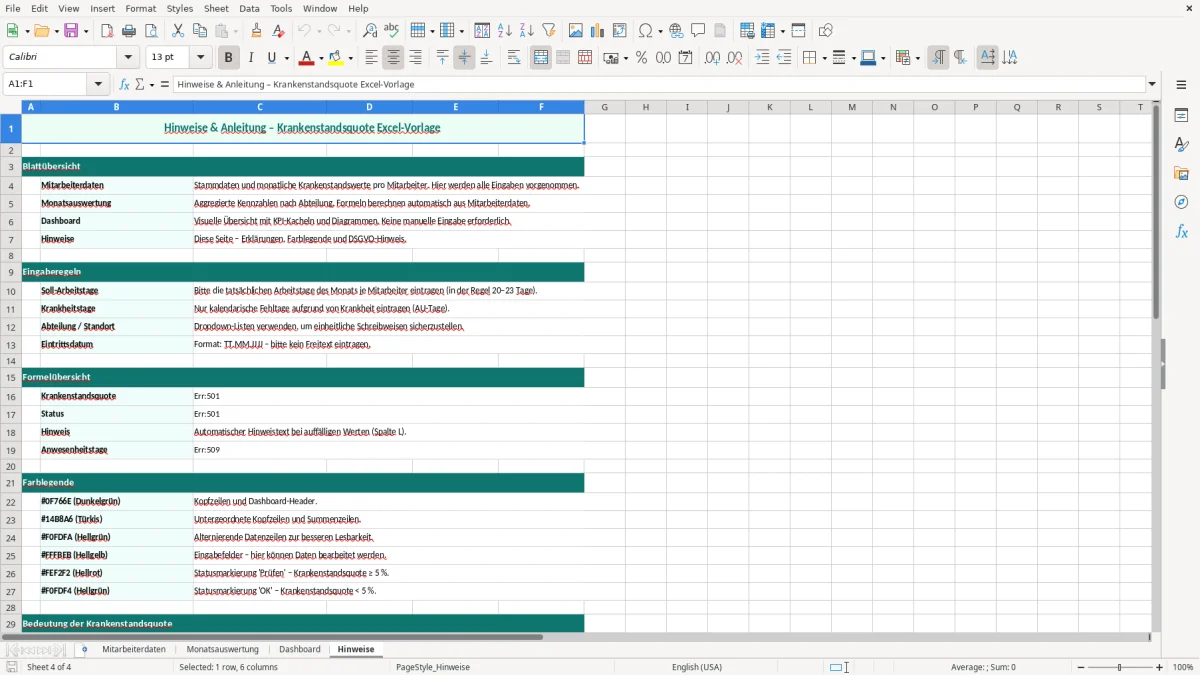The image size is (1200, 675).
Task: Click the formula input line
Action: click(659, 85)
